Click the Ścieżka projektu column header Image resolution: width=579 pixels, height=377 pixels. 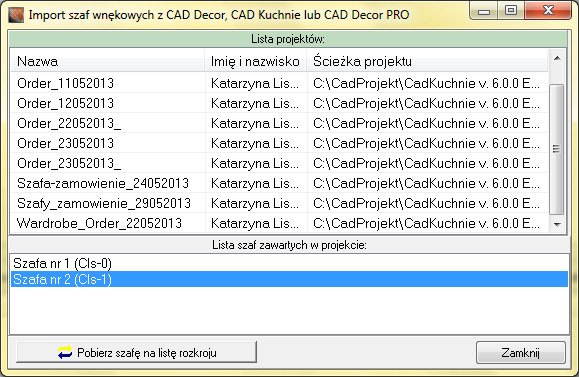427,61
